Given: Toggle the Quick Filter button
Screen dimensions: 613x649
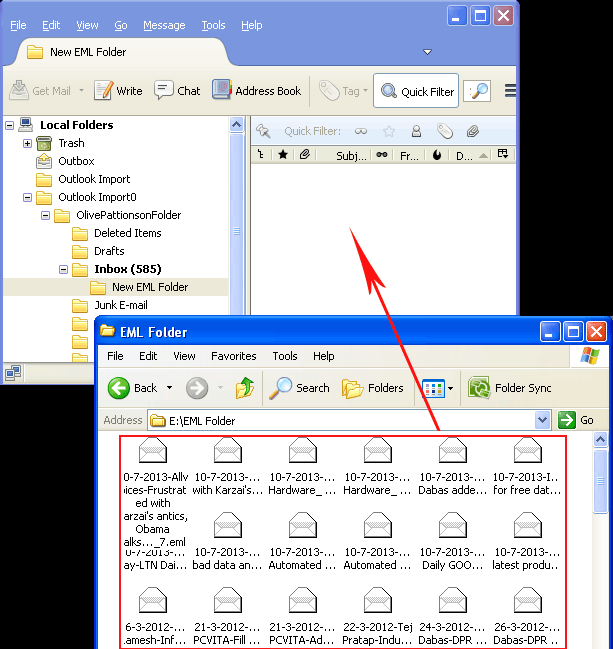Looking at the screenshot, I should (x=416, y=91).
